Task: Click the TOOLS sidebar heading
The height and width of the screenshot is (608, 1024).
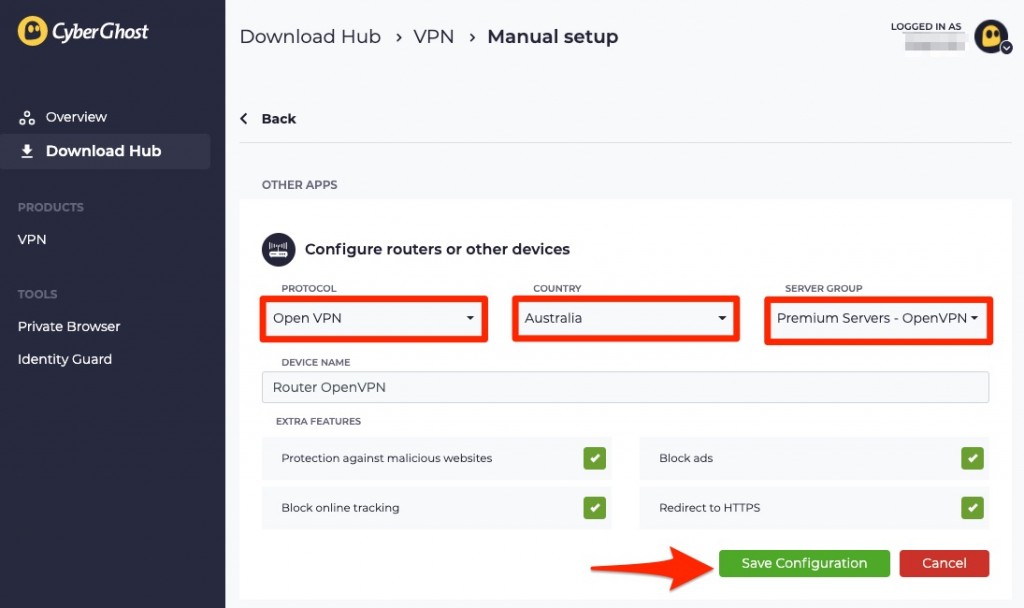Action: pos(37,295)
